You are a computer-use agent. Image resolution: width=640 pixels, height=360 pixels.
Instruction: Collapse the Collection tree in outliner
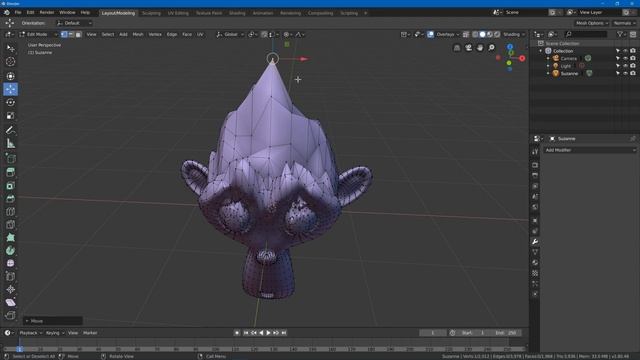click(541, 51)
